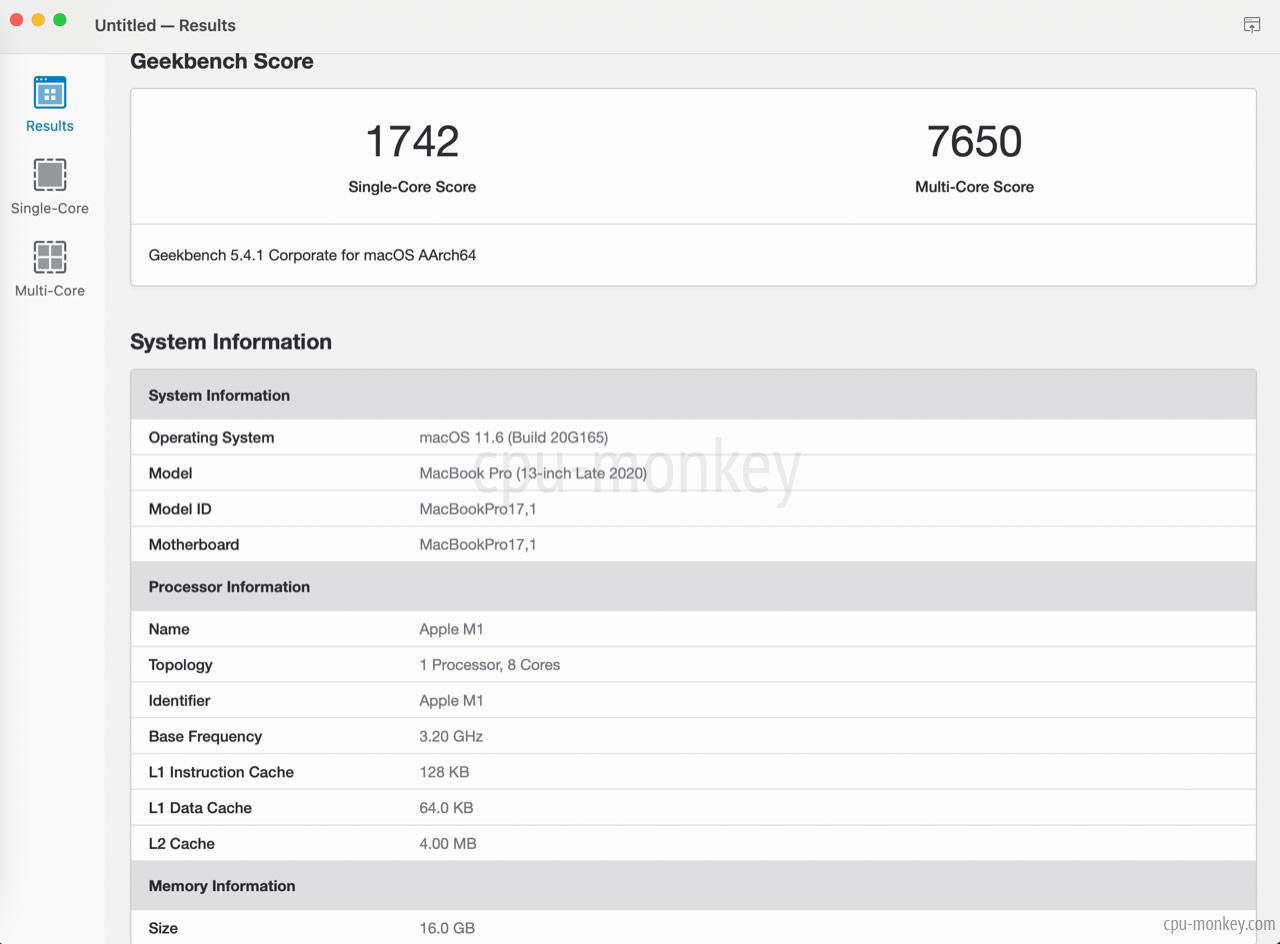Select the dashed single-square Single-Core icon
The height and width of the screenshot is (944, 1280).
pyautogui.click(x=49, y=172)
